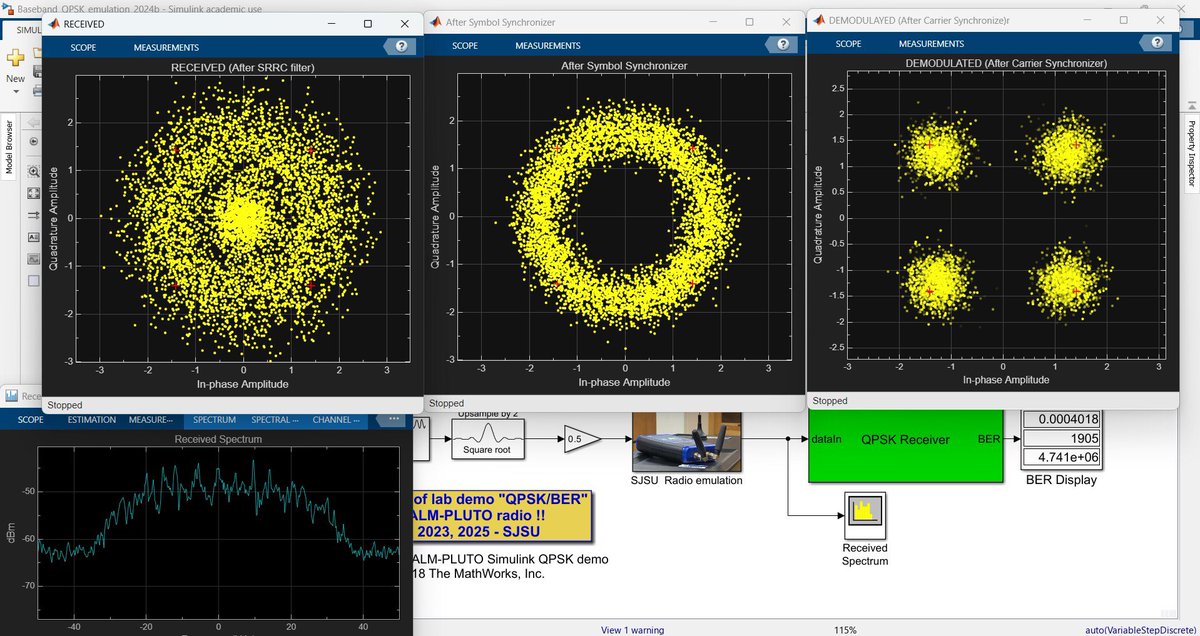This screenshot has height=636, width=1200.
Task: Switch to SPECTRUM tab in spectrum analyzer
Action: point(214,420)
